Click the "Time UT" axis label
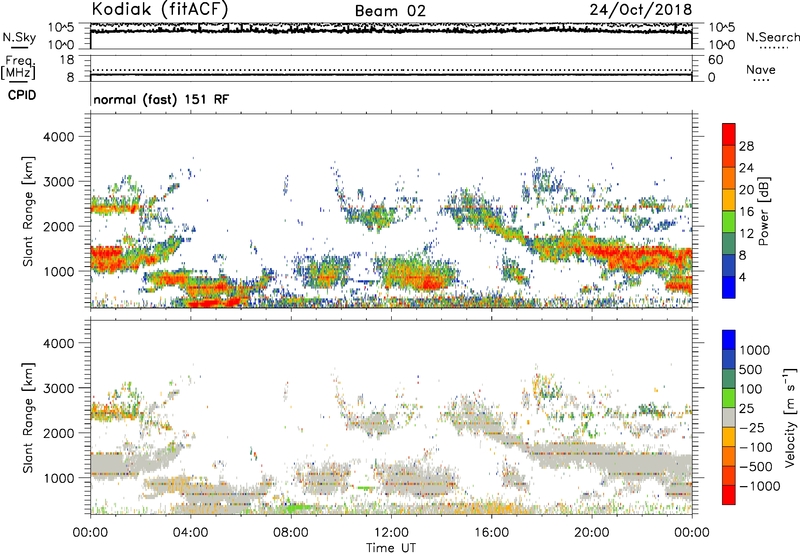The height and width of the screenshot is (554, 800). 391,548
